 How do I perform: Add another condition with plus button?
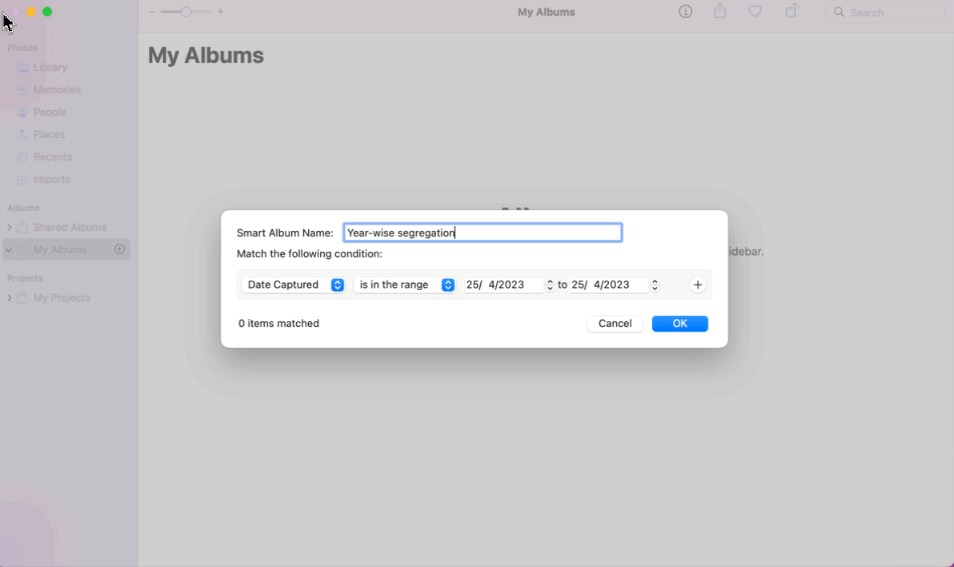pyautogui.click(x=698, y=285)
